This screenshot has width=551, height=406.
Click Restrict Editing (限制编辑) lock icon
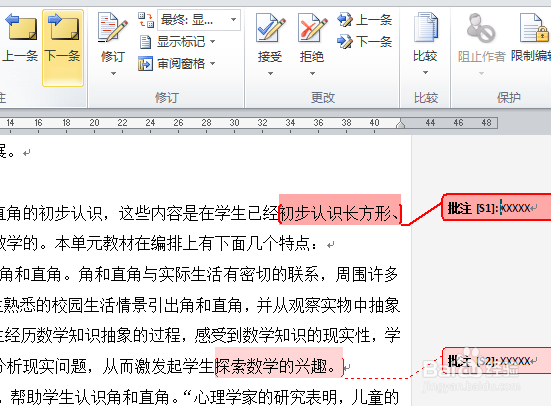tap(534, 27)
